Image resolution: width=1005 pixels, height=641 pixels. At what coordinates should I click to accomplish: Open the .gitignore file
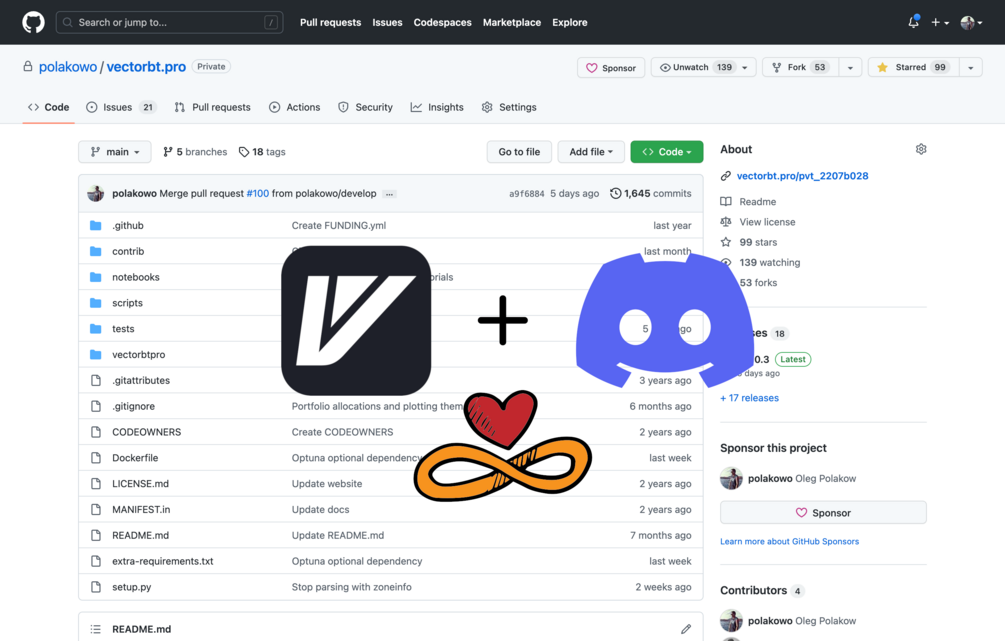[x=133, y=406]
